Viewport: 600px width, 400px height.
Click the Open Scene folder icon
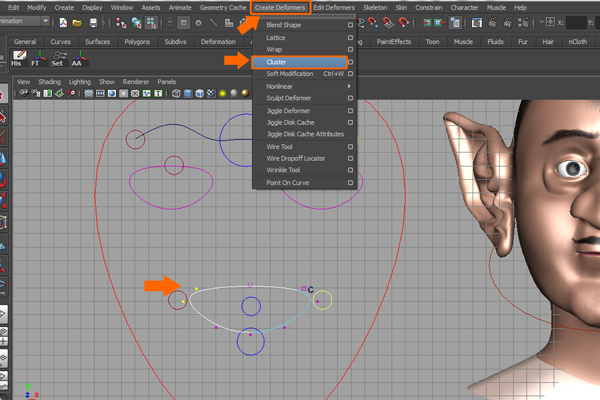[77, 23]
